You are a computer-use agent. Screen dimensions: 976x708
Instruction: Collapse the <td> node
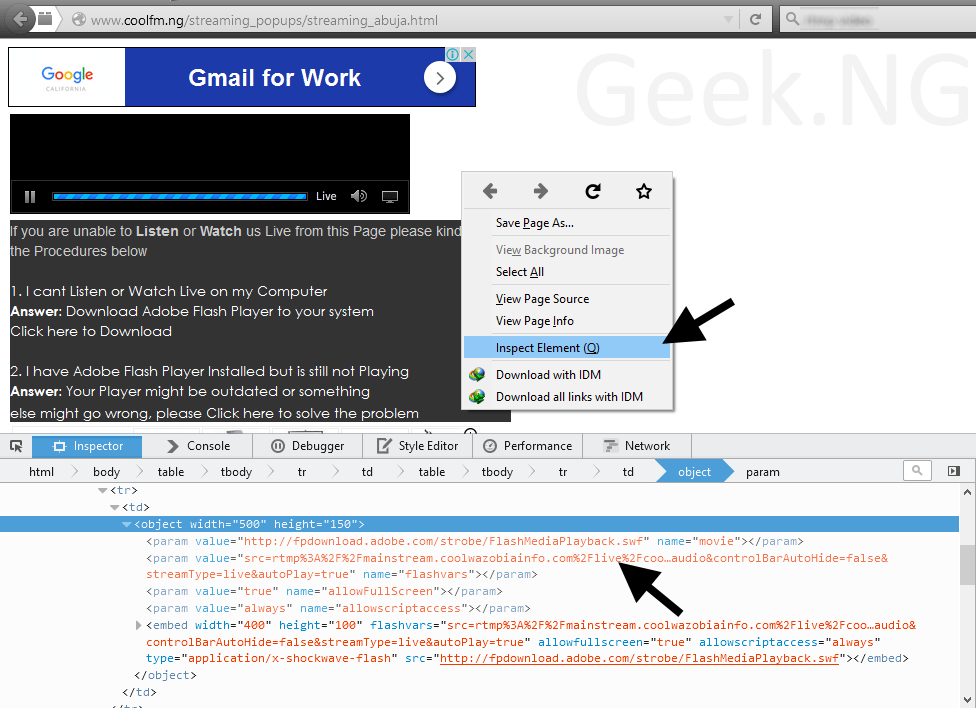(115, 507)
